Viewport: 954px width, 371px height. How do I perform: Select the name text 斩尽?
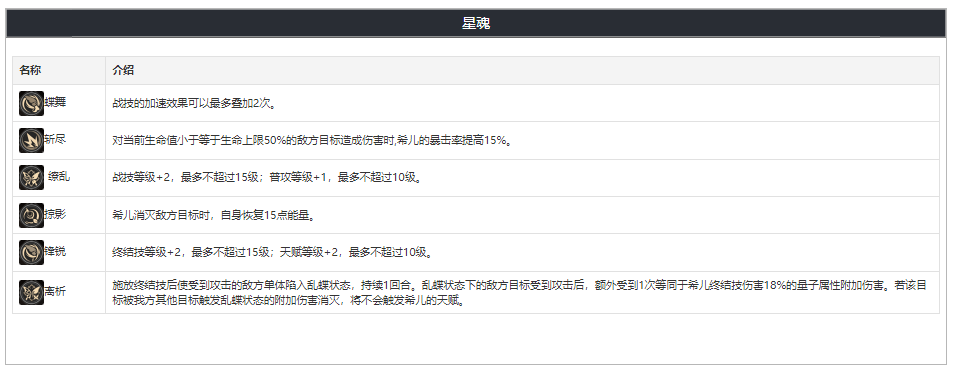pyautogui.click(x=55, y=140)
